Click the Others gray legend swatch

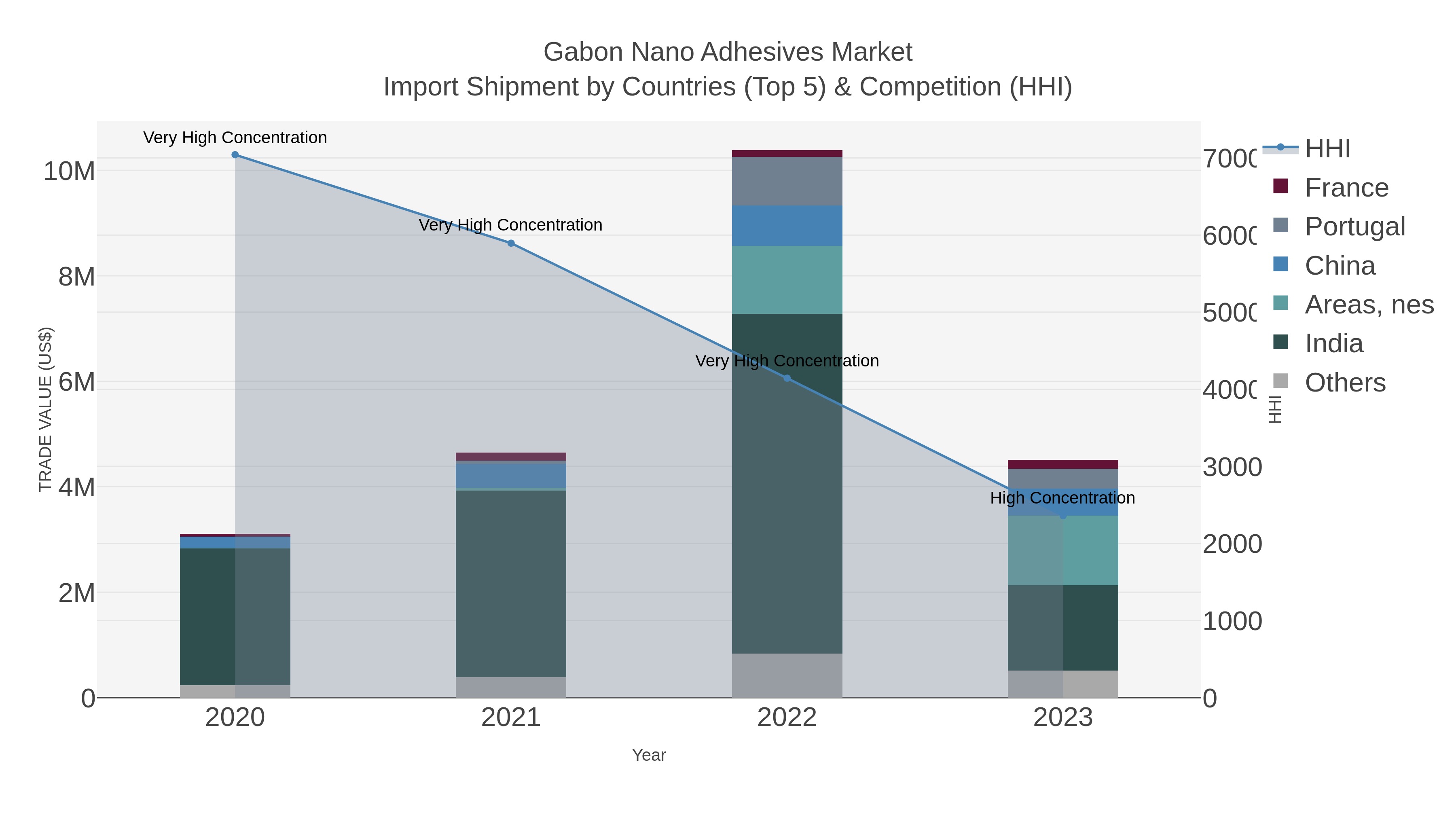[1280, 381]
